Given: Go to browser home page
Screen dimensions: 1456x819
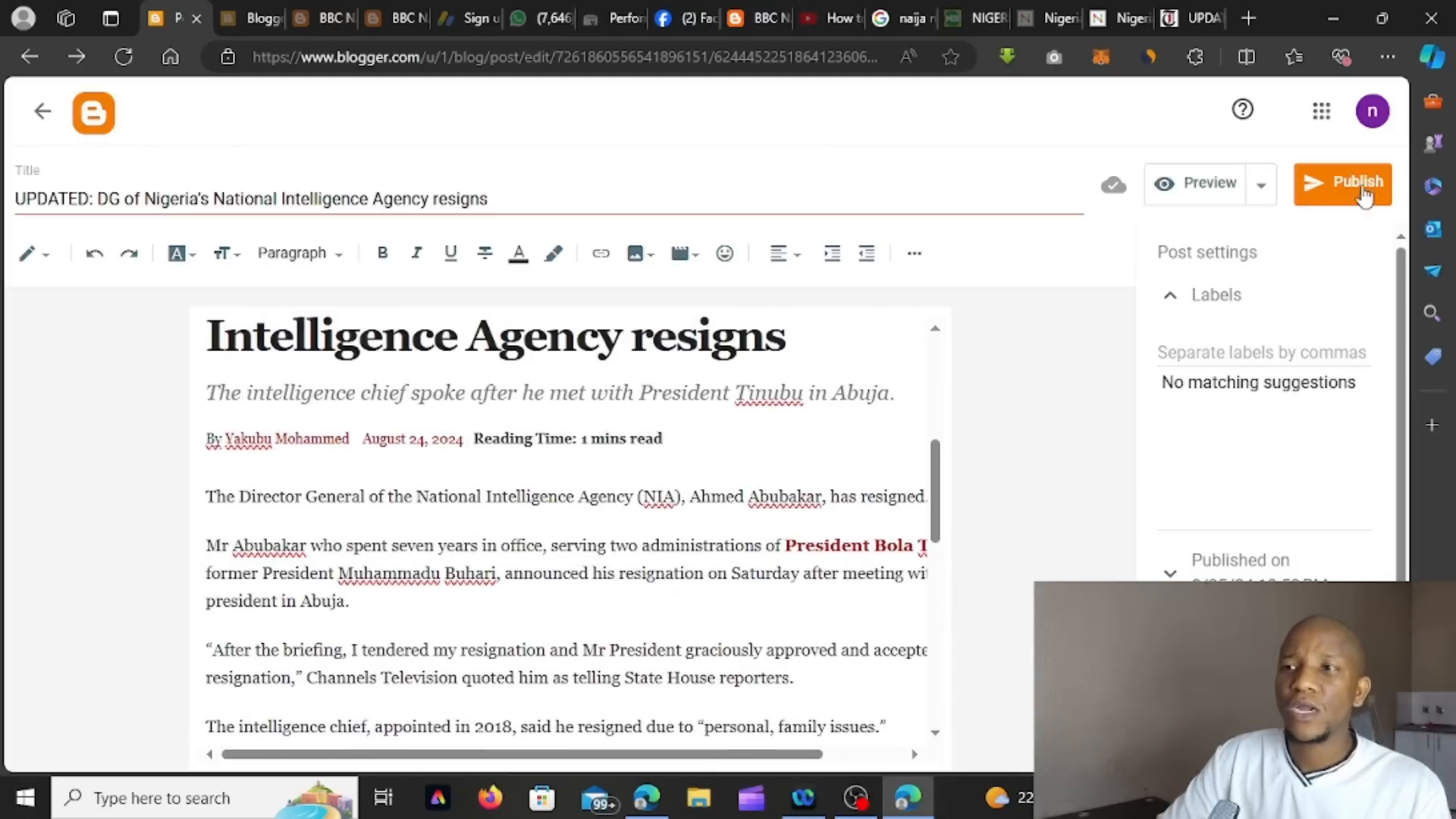Looking at the screenshot, I should click(x=171, y=57).
